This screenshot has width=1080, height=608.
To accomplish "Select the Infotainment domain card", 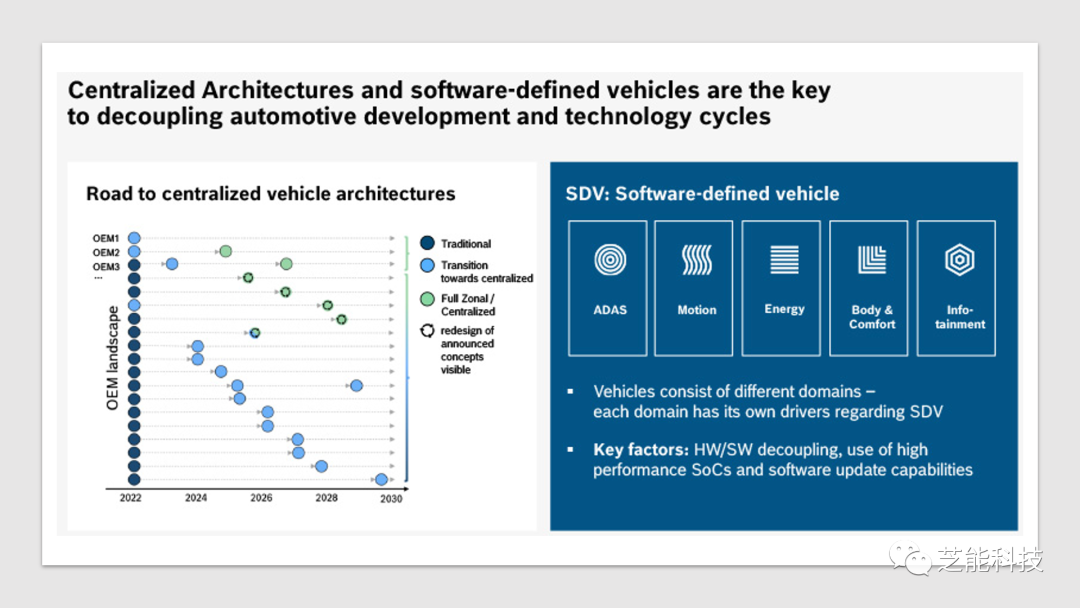I will pyautogui.click(x=956, y=288).
